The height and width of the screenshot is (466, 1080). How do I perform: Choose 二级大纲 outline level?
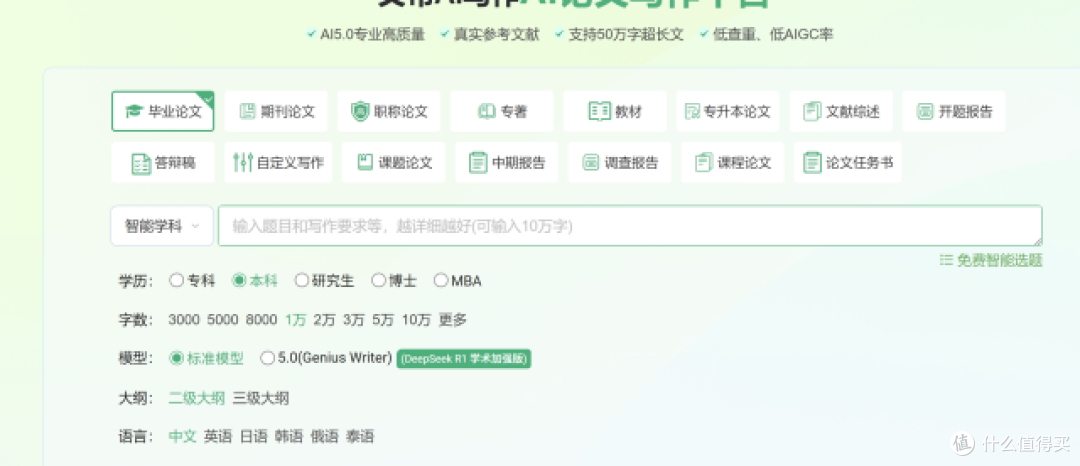click(196, 398)
